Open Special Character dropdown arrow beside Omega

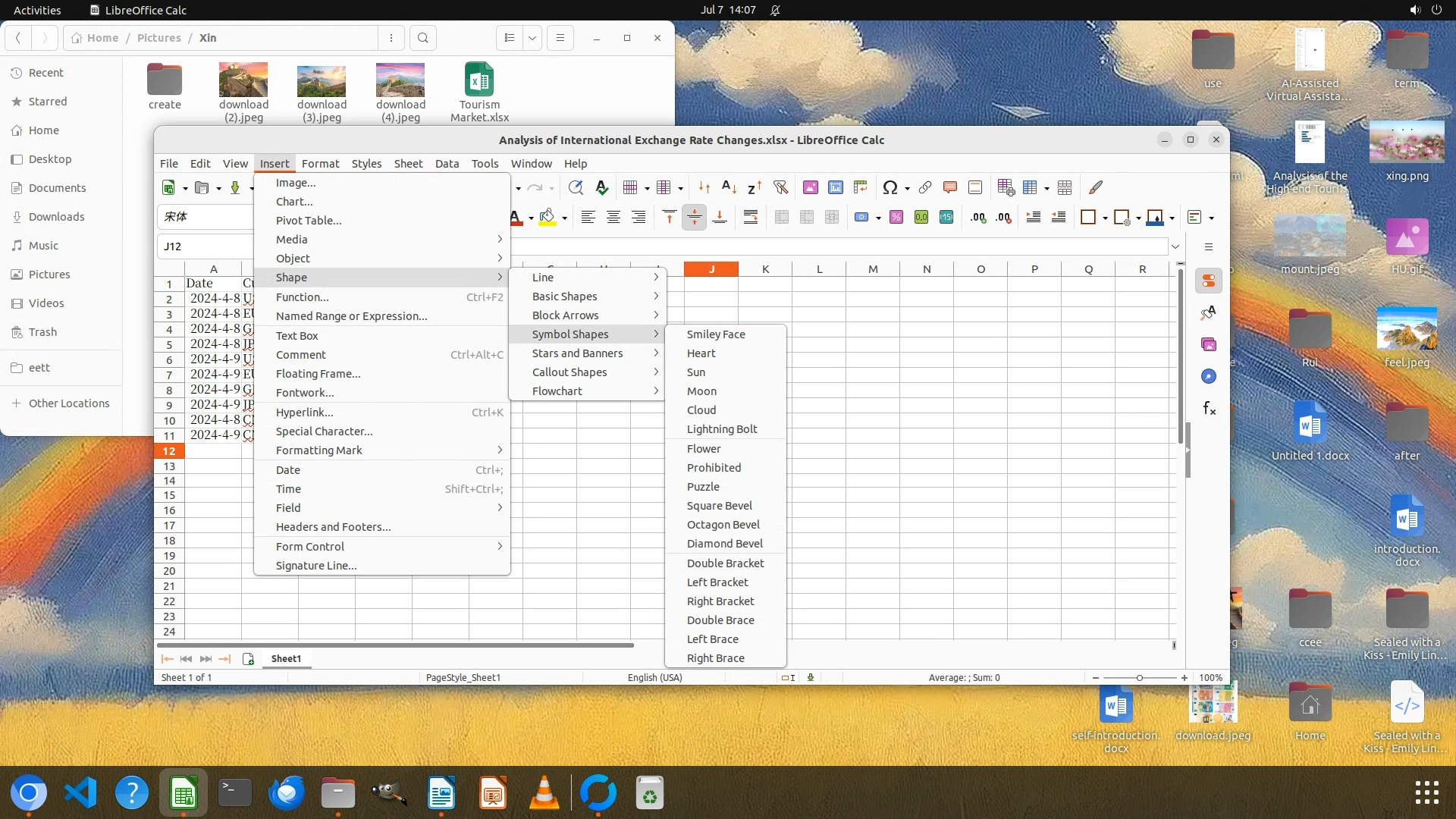907,188
